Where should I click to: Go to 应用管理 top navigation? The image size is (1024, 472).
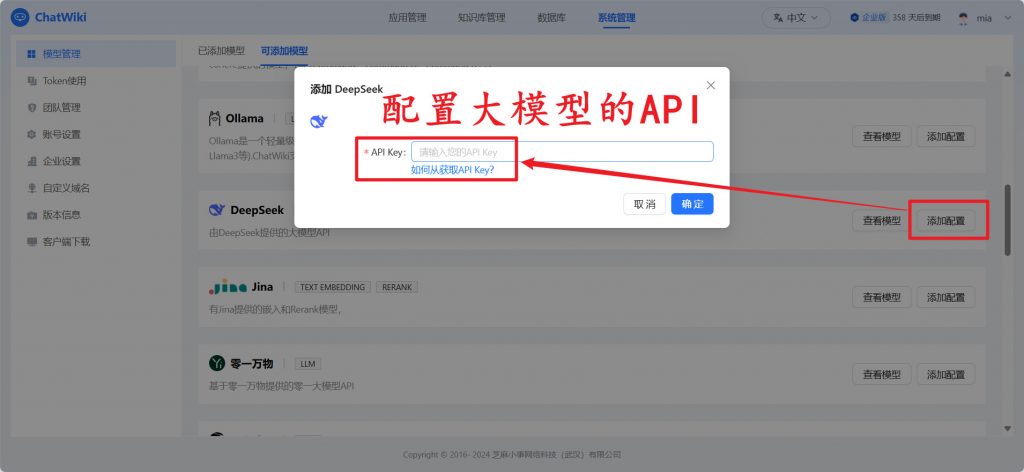coord(407,18)
